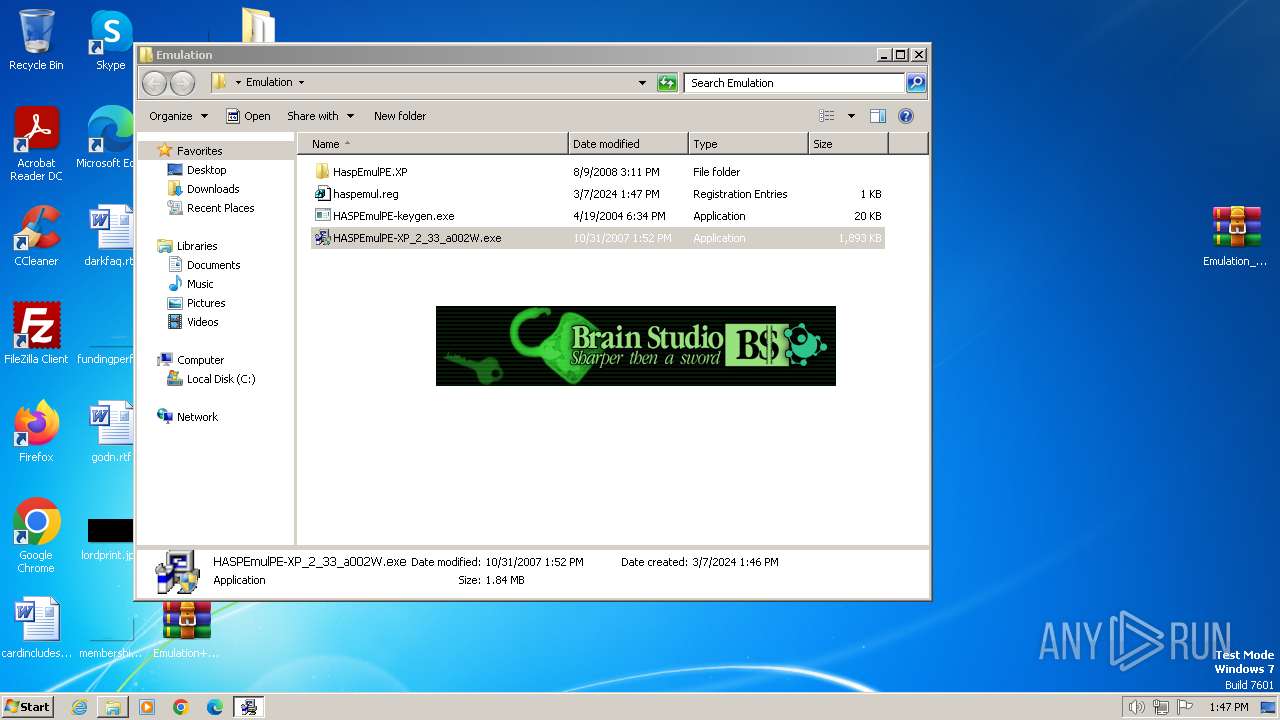1280x720 pixels.
Task: Open Windows Media Player taskbar icon
Action: click(x=147, y=707)
